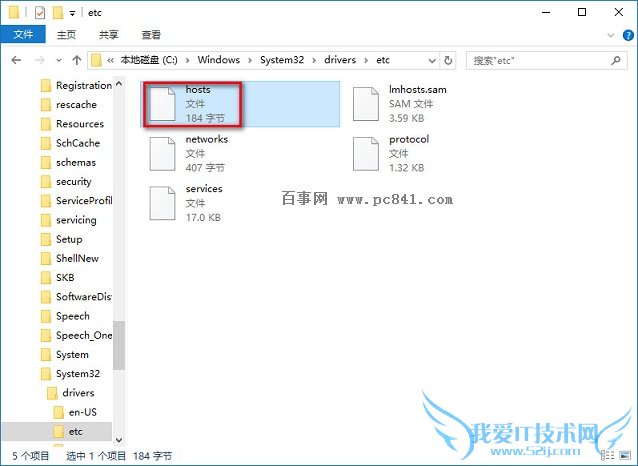Expand the chevron after System32 in path
Screen dimensions: 638x466
314,61
